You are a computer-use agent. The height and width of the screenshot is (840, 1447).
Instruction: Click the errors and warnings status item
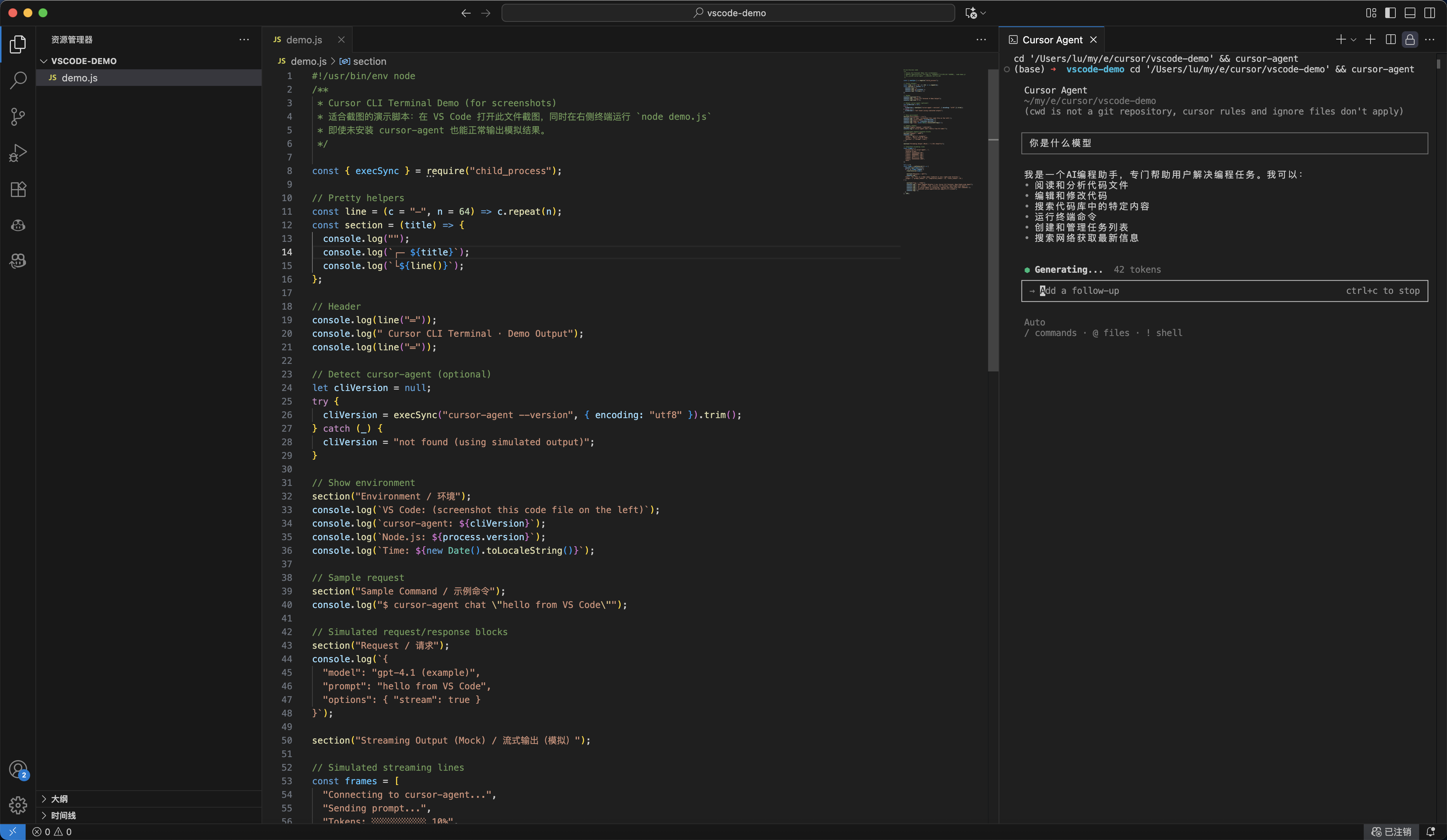[52, 831]
